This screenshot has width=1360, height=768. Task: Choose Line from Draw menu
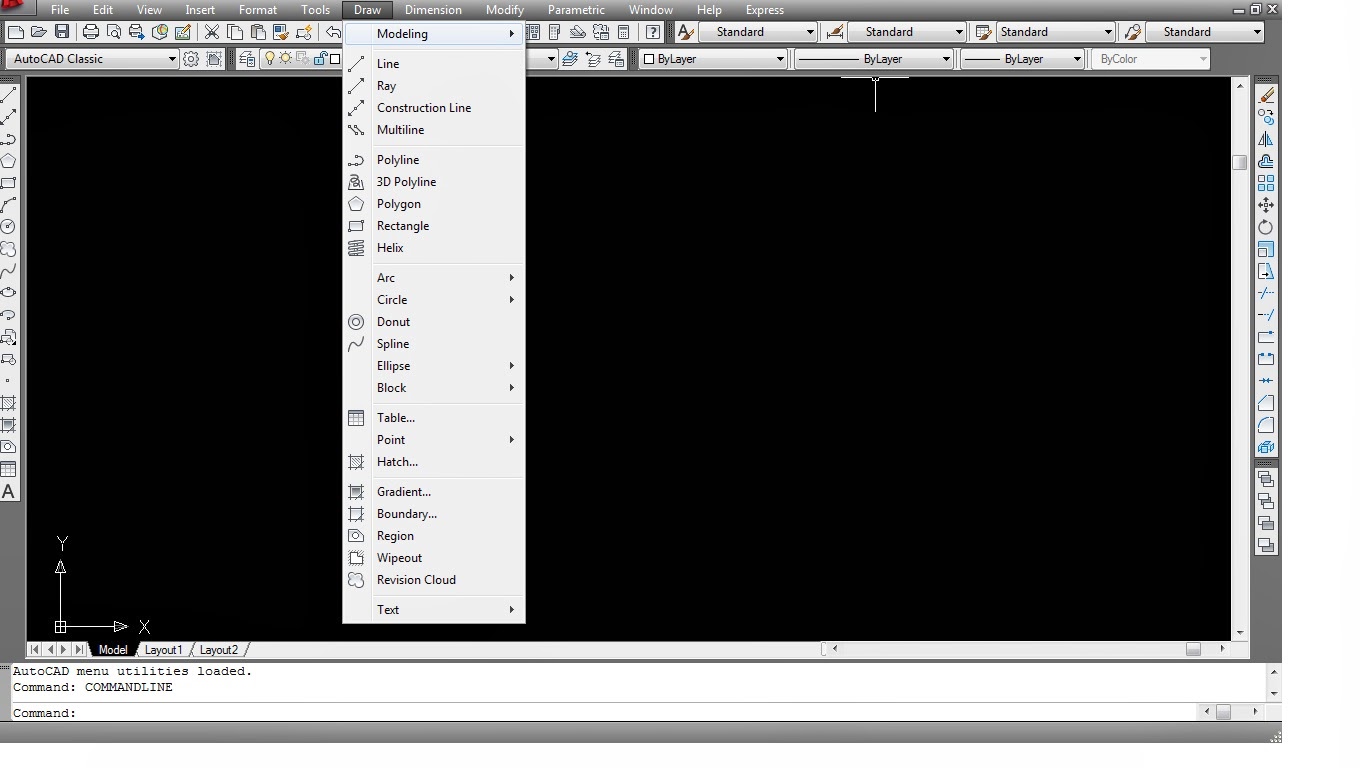[434, 64]
